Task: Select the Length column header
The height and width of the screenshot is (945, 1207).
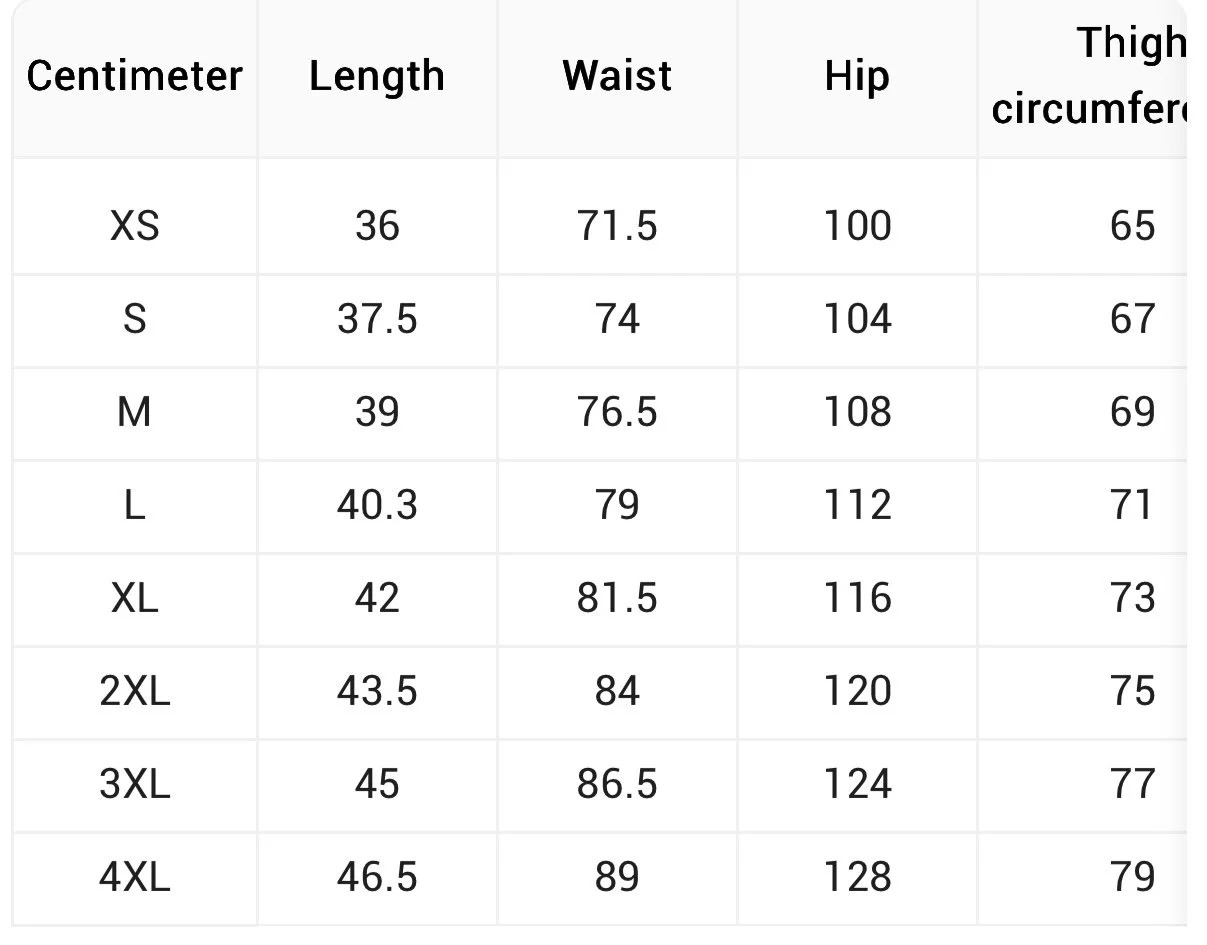Action: point(377,76)
